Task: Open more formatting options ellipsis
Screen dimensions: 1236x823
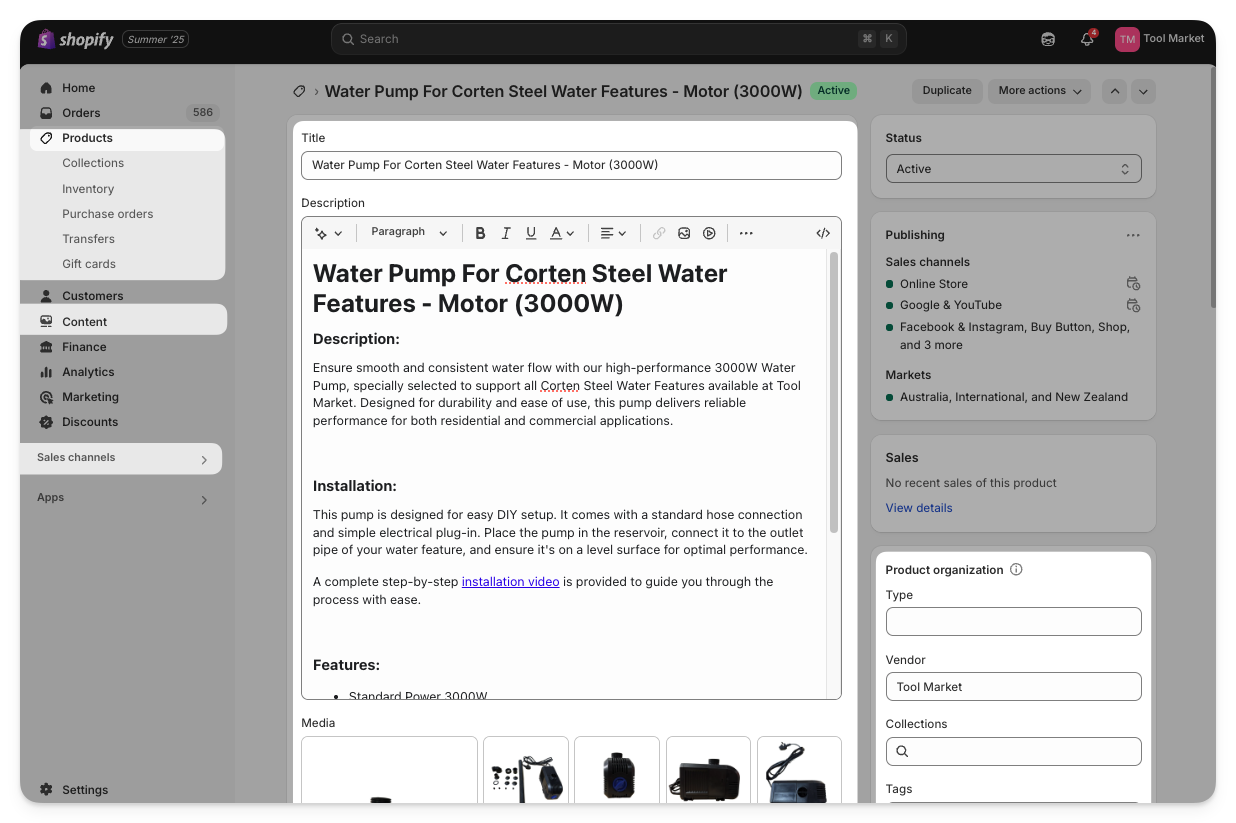Action: 746,233
